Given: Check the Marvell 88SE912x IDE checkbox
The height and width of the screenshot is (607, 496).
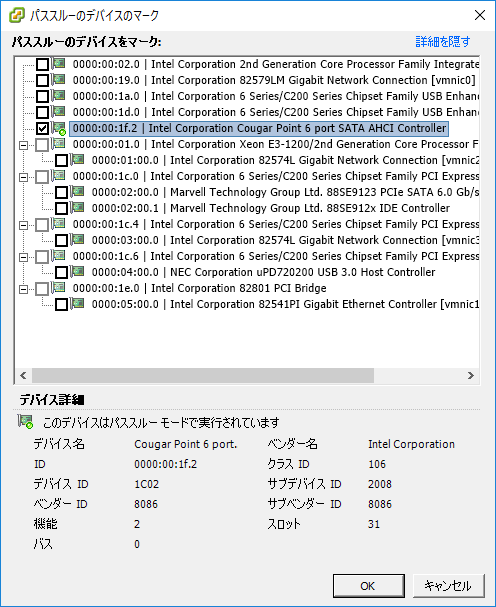Looking at the screenshot, I should coord(61,208).
